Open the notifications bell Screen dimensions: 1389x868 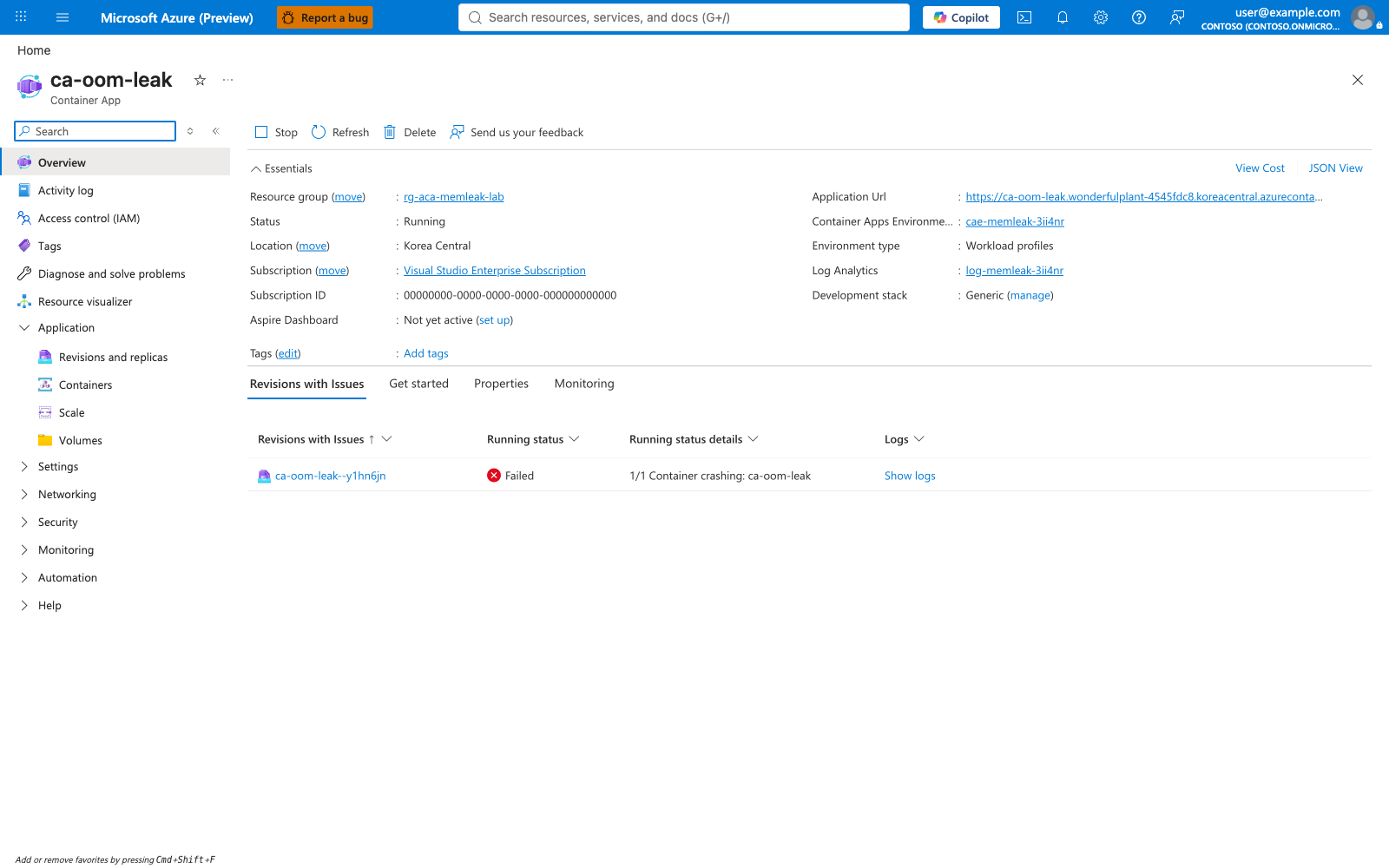1063,17
